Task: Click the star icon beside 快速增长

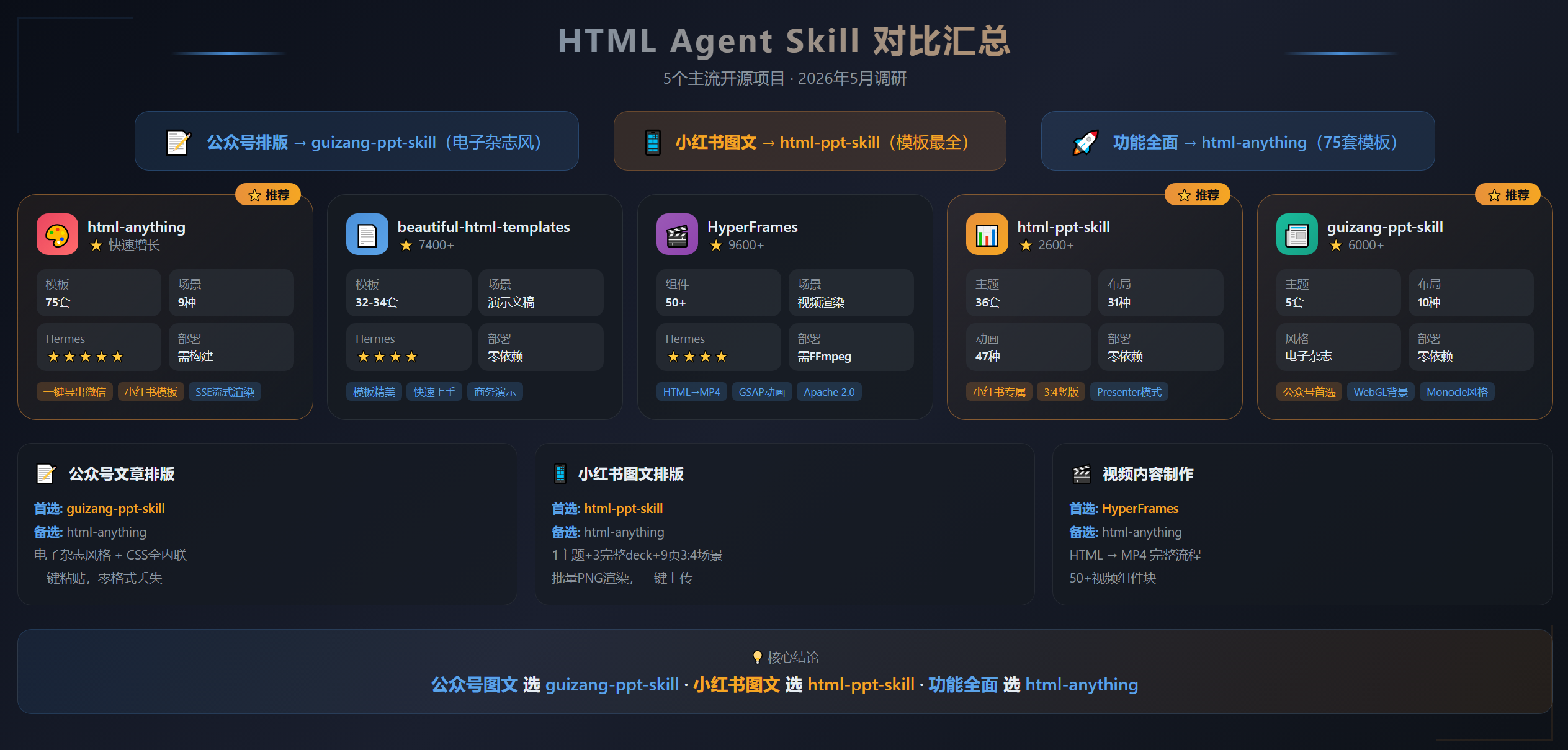Action: (x=96, y=246)
